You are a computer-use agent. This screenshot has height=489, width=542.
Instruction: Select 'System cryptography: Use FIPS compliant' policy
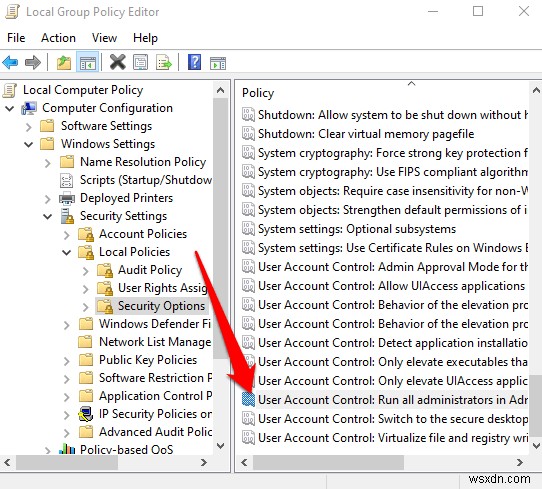393,172
